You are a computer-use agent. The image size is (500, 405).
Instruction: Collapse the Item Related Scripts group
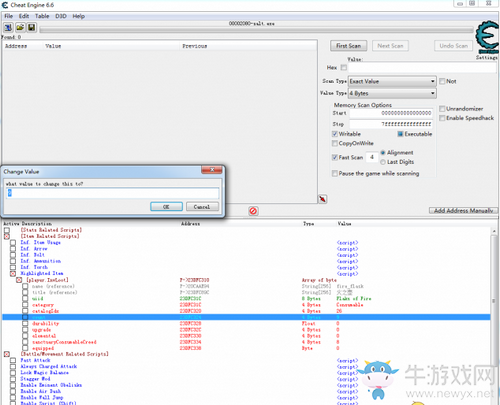click(x=7, y=236)
